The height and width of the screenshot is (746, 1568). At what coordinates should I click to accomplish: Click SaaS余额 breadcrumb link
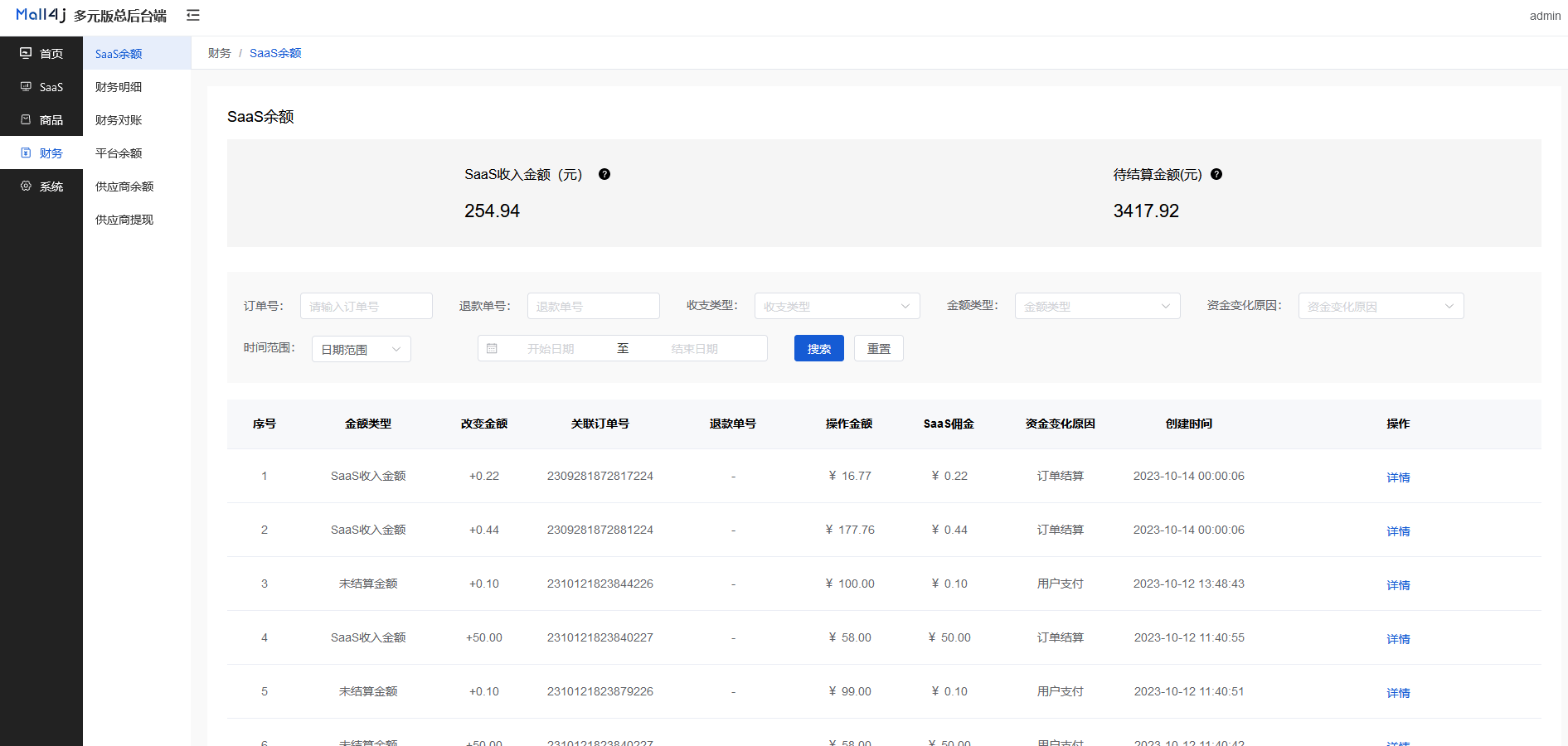(275, 53)
